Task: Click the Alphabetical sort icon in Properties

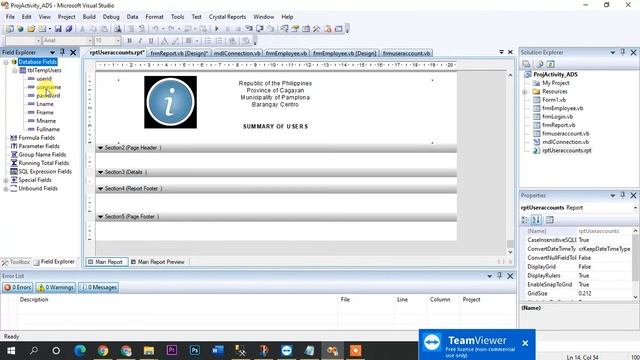Action: tap(536, 220)
